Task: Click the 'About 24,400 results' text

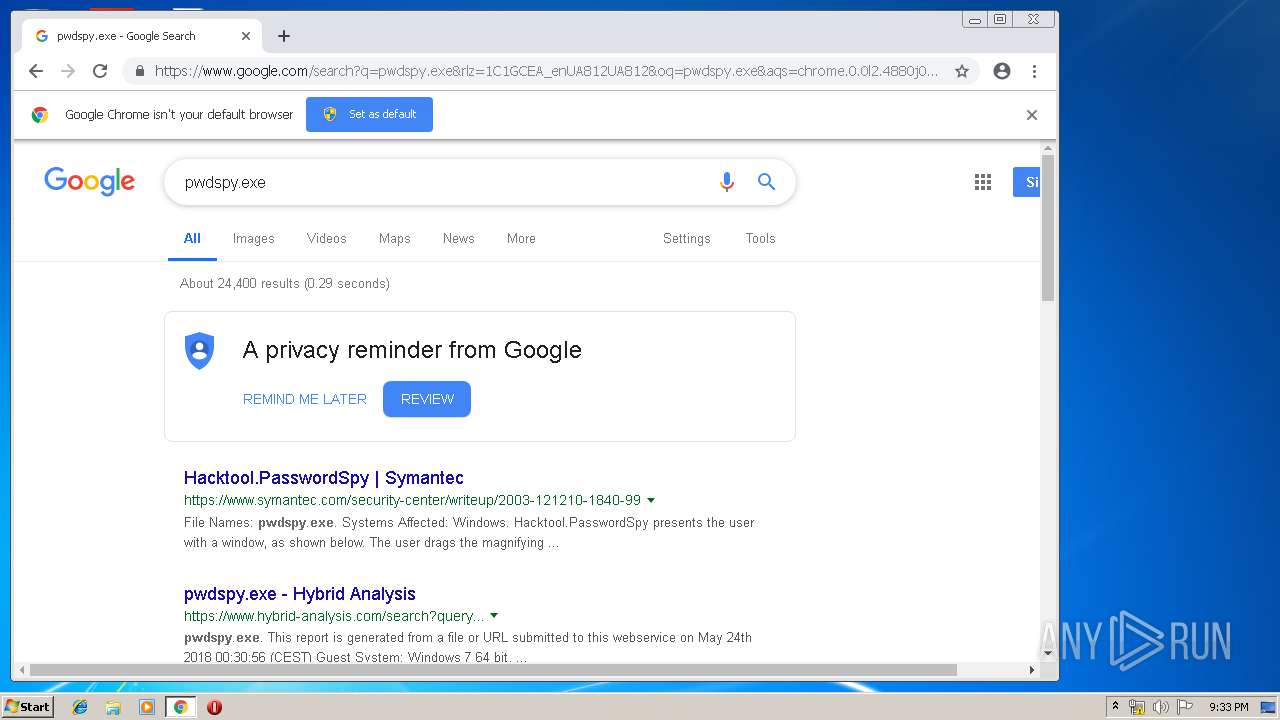Action: (x=285, y=284)
